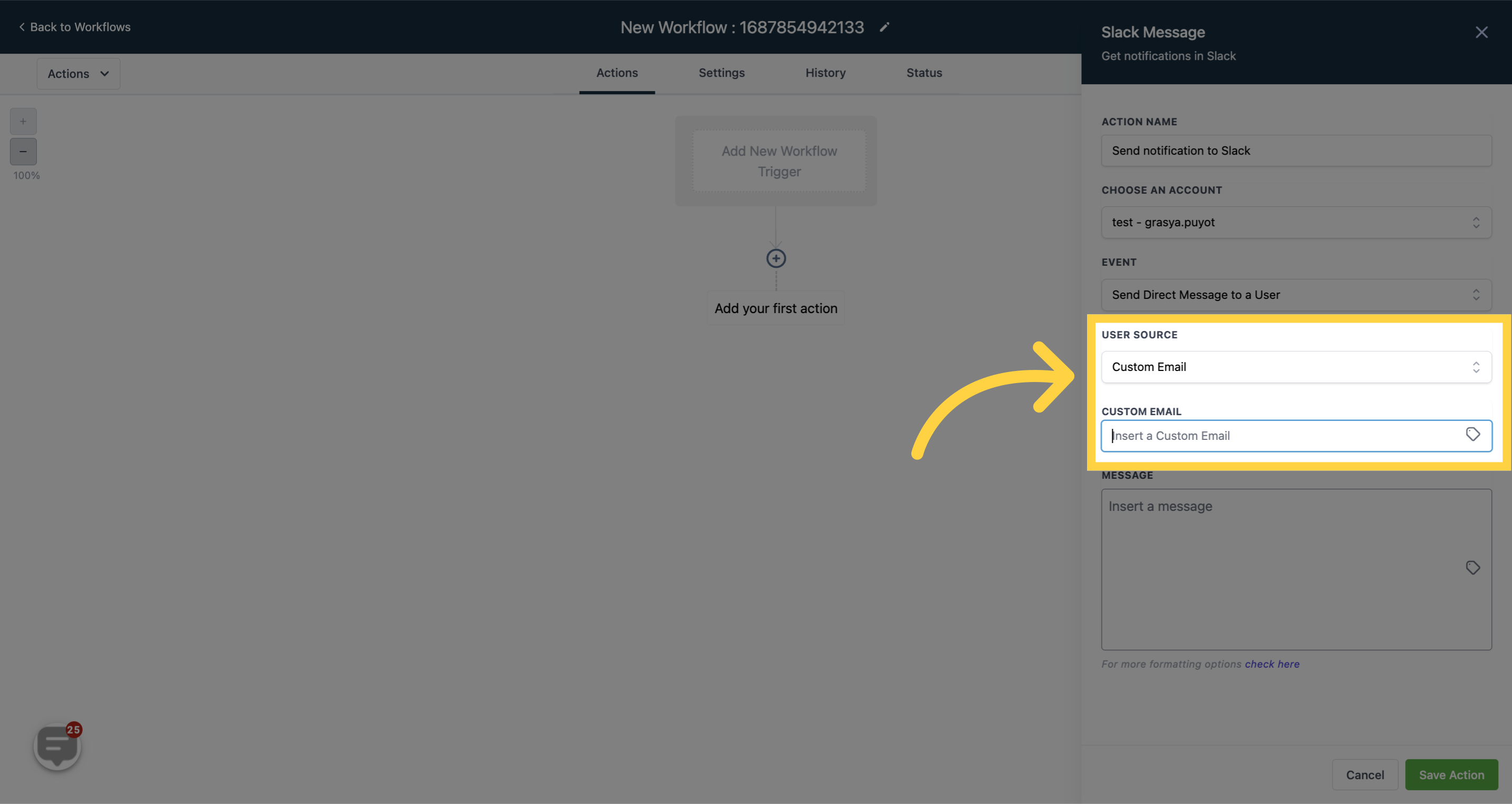Click the circular plus to add action
The width and height of the screenshot is (1512, 804).
click(x=776, y=258)
